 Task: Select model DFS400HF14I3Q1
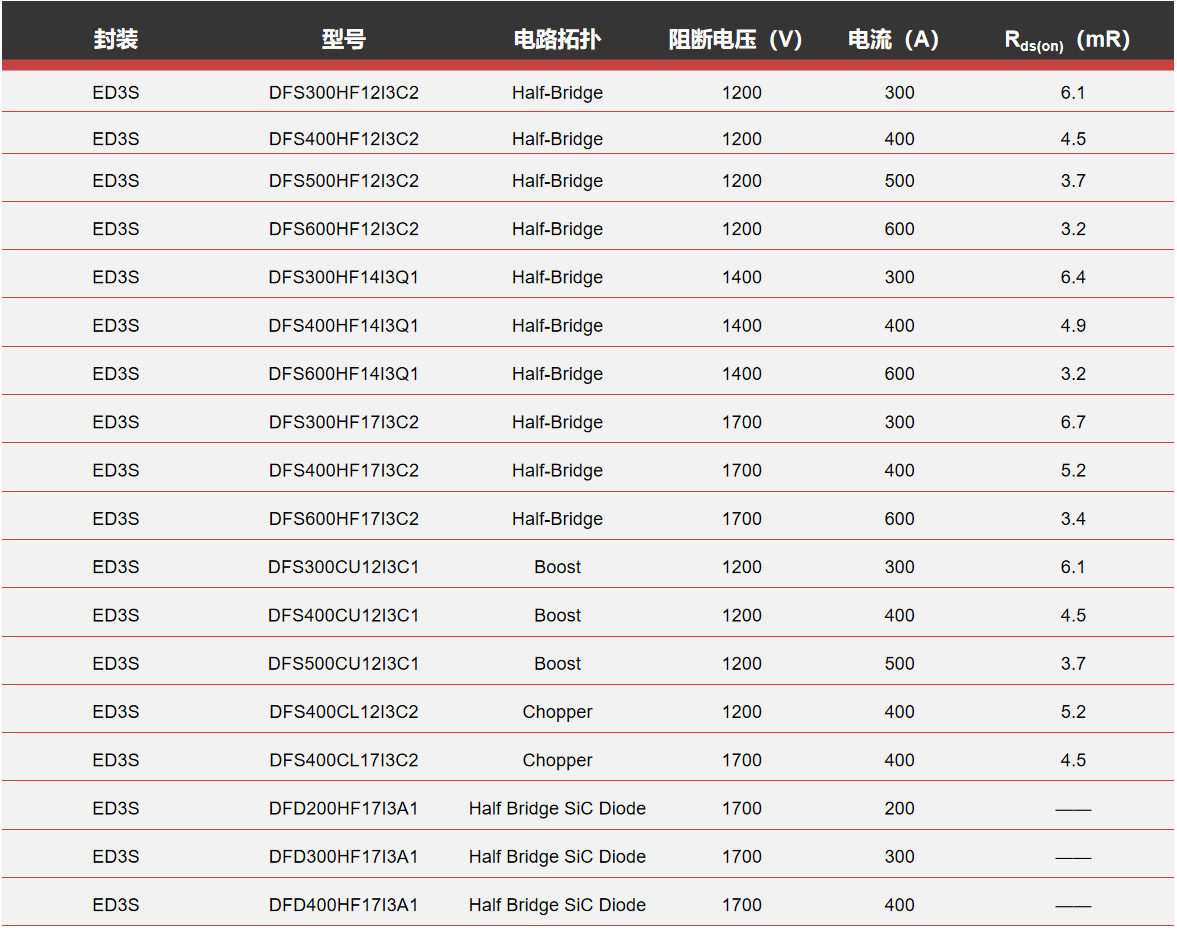(344, 325)
